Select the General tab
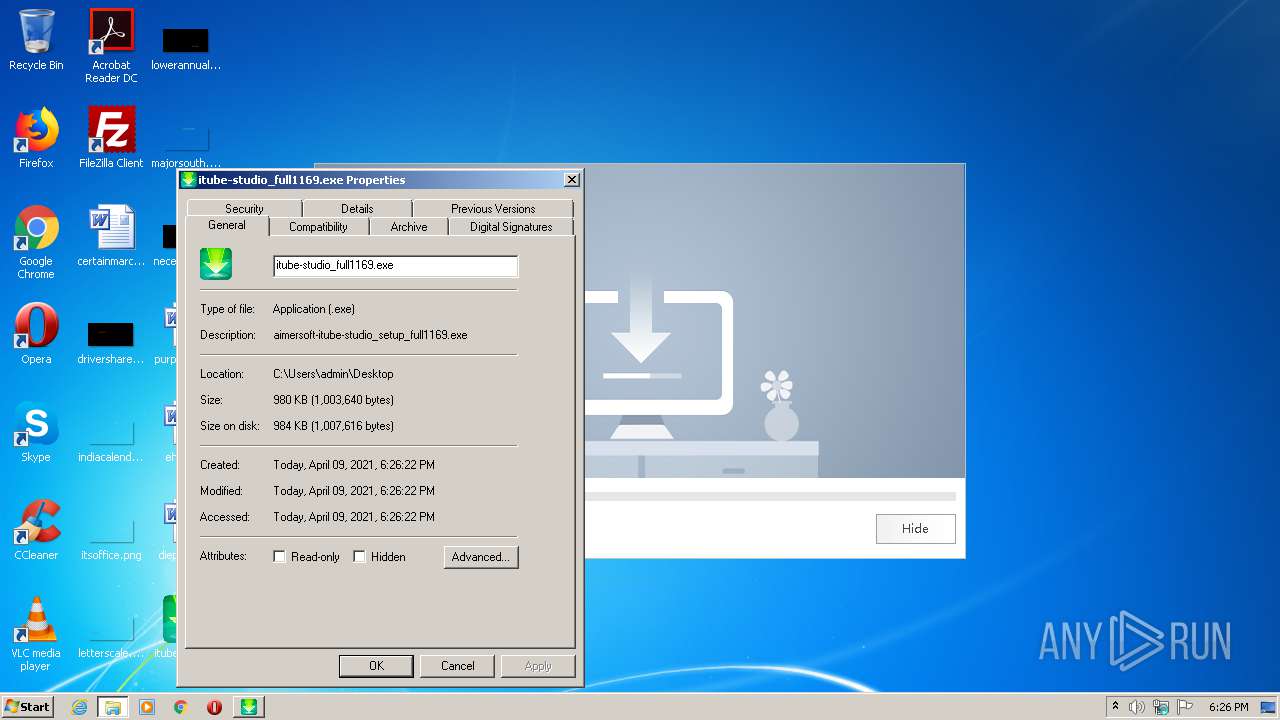Image resolution: width=1280 pixels, height=720 pixels. click(227, 226)
